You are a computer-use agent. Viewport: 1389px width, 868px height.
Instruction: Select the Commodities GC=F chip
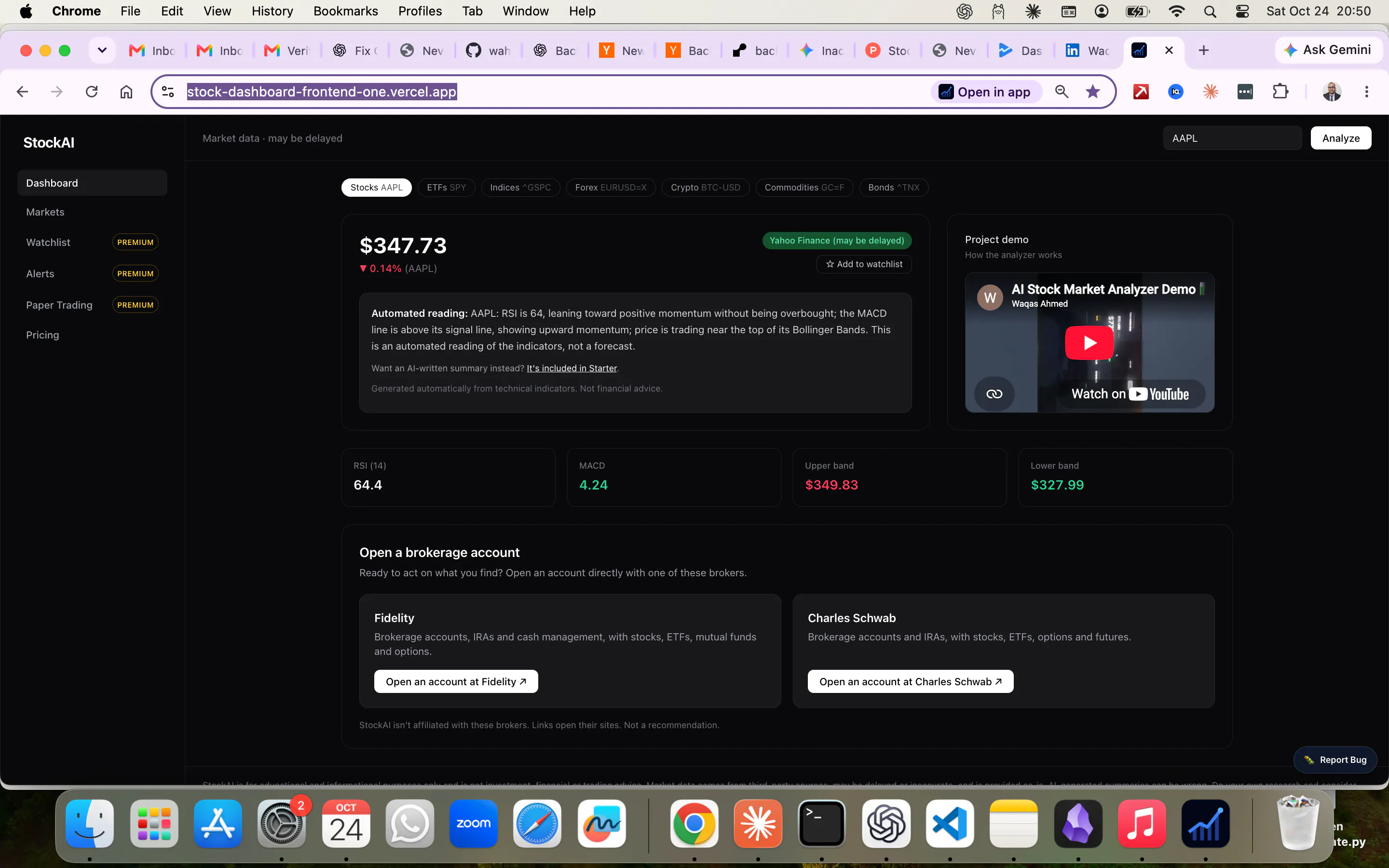(804, 187)
